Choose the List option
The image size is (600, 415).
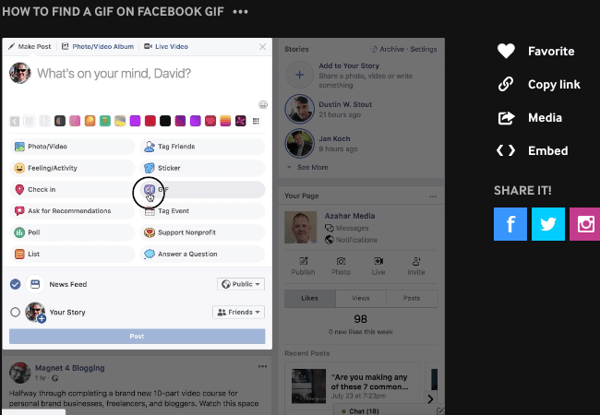(x=72, y=254)
